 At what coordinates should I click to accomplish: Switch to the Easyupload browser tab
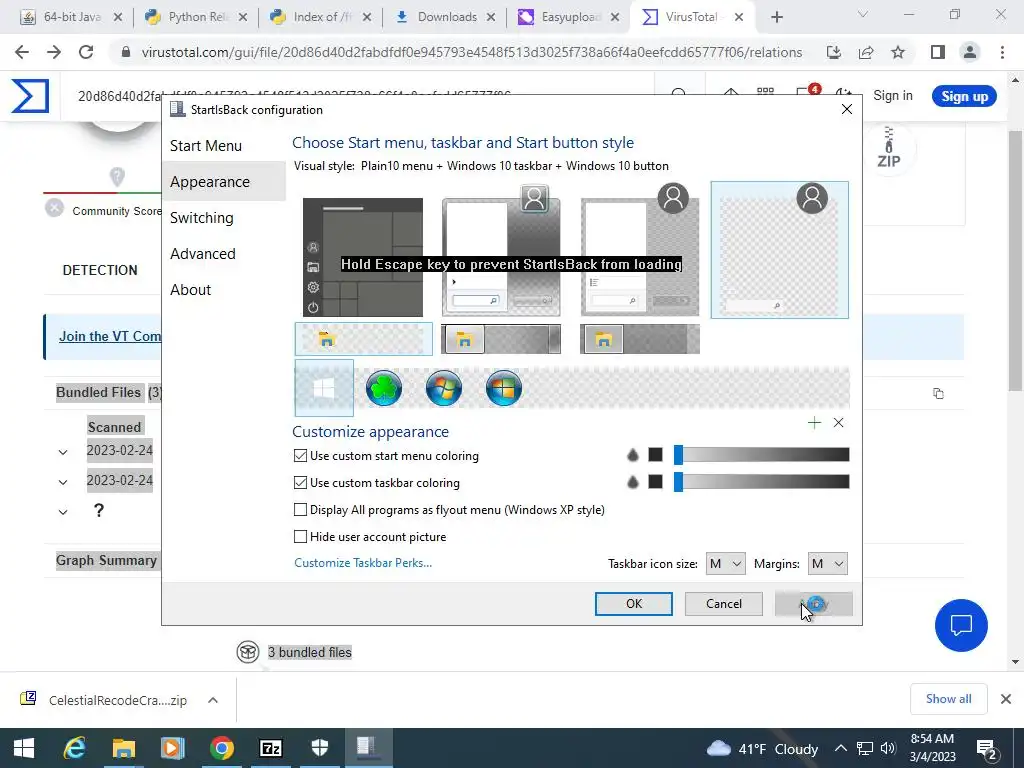pyautogui.click(x=569, y=17)
